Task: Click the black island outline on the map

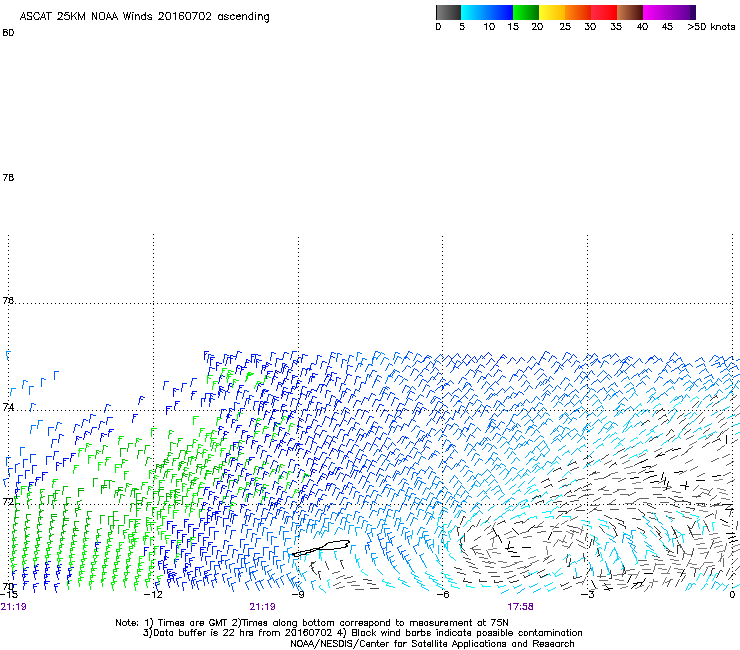Action: 321,548
